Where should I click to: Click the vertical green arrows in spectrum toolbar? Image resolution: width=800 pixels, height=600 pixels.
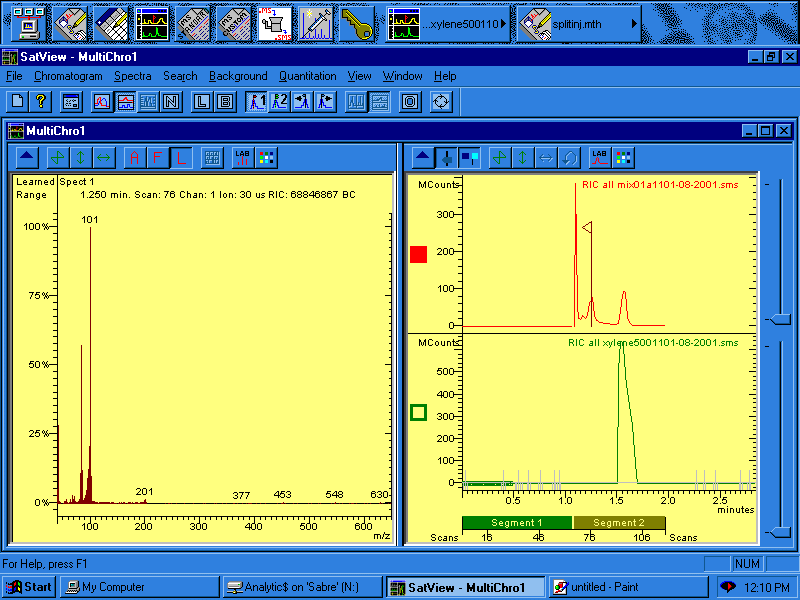coord(81,158)
